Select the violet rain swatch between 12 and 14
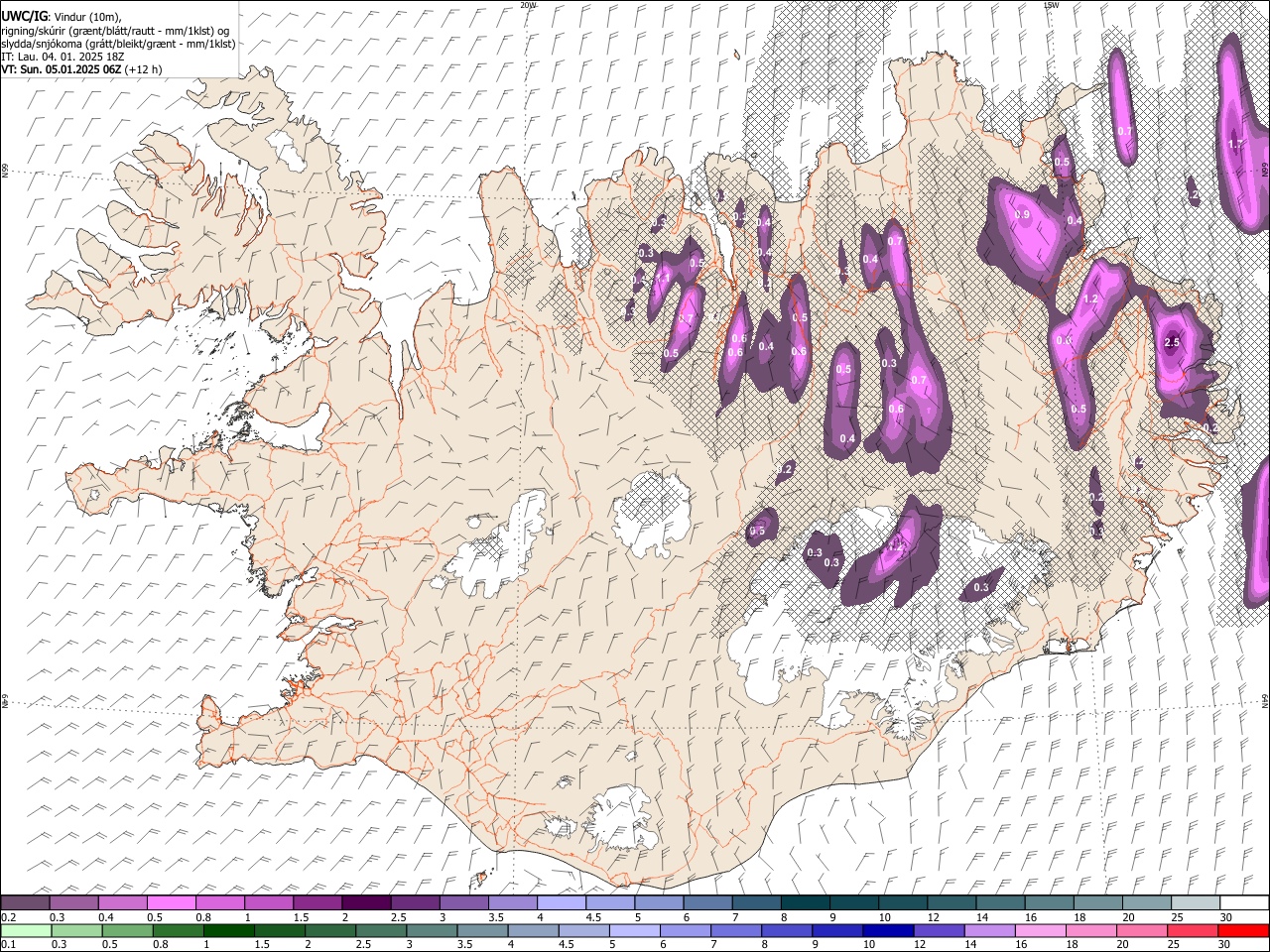Viewport: 1270px width, 952px height. pyautogui.click(x=938, y=931)
